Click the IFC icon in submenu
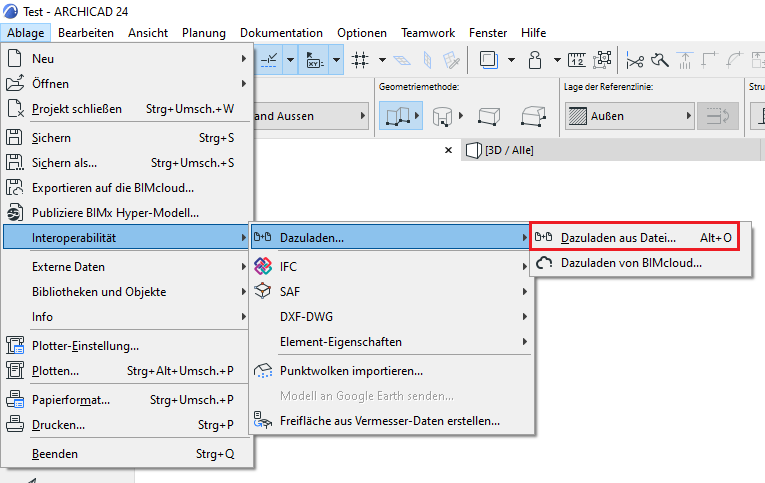Screen dimensions: 765x483 click(263, 266)
